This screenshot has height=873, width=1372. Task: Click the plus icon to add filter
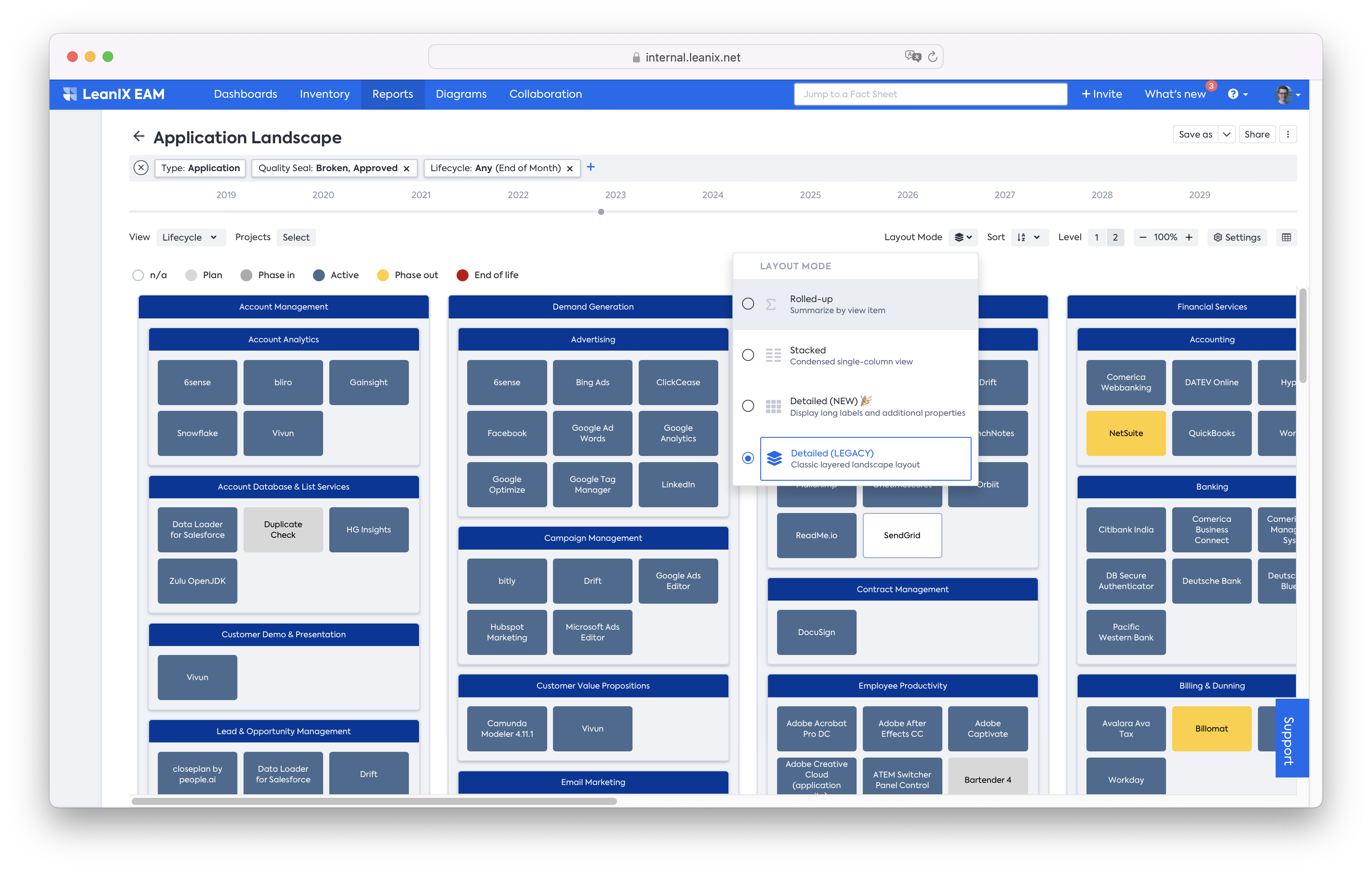point(591,167)
